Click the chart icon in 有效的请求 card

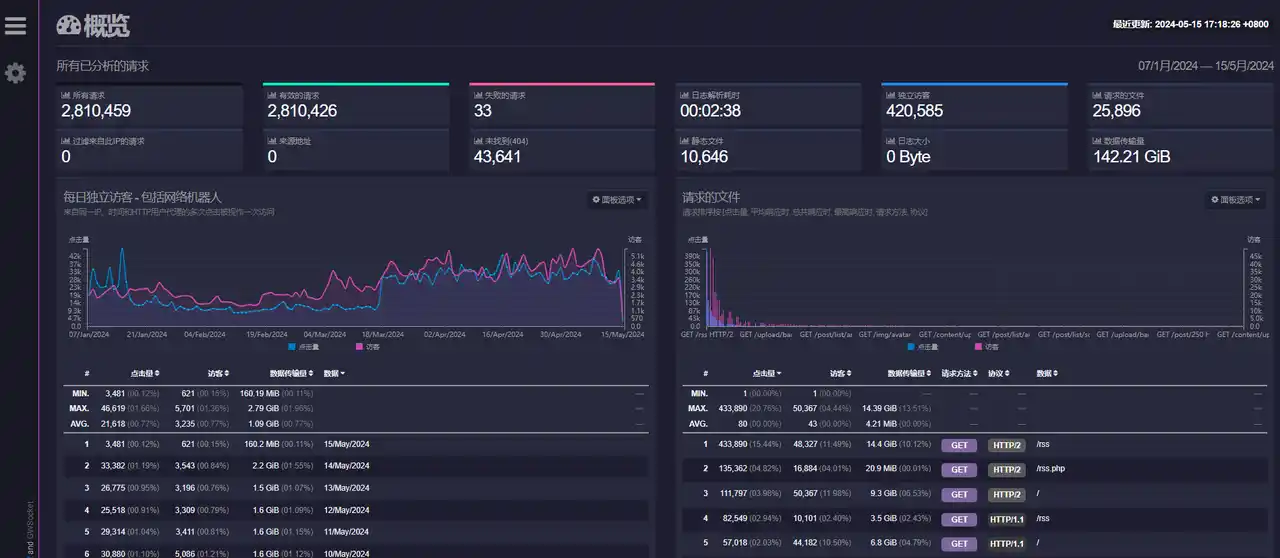click(271, 96)
